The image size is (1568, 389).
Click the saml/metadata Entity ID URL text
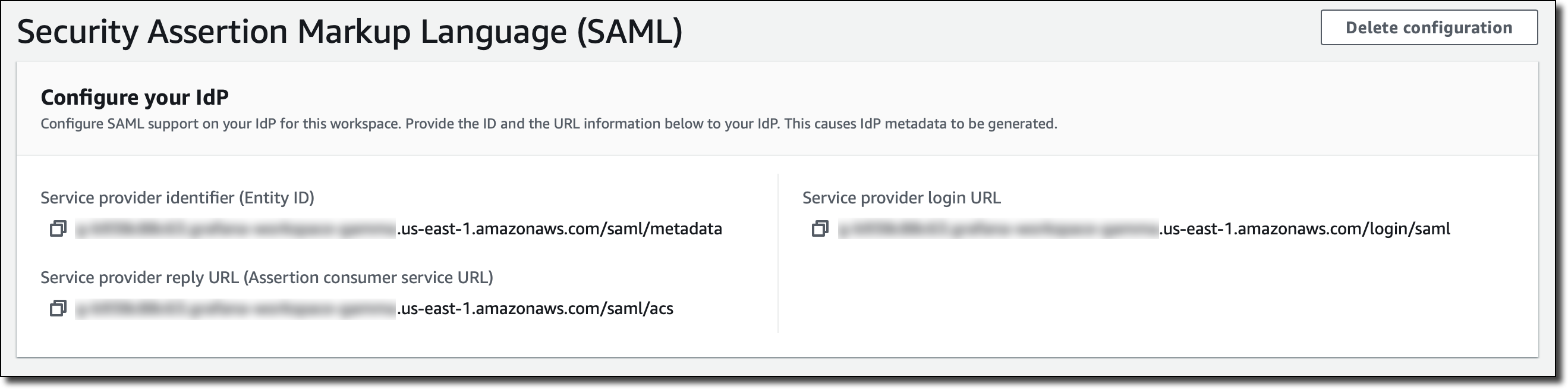click(x=559, y=229)
